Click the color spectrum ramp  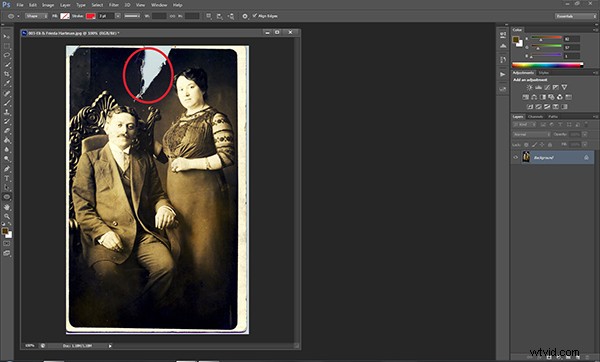(x=547, y=65)
